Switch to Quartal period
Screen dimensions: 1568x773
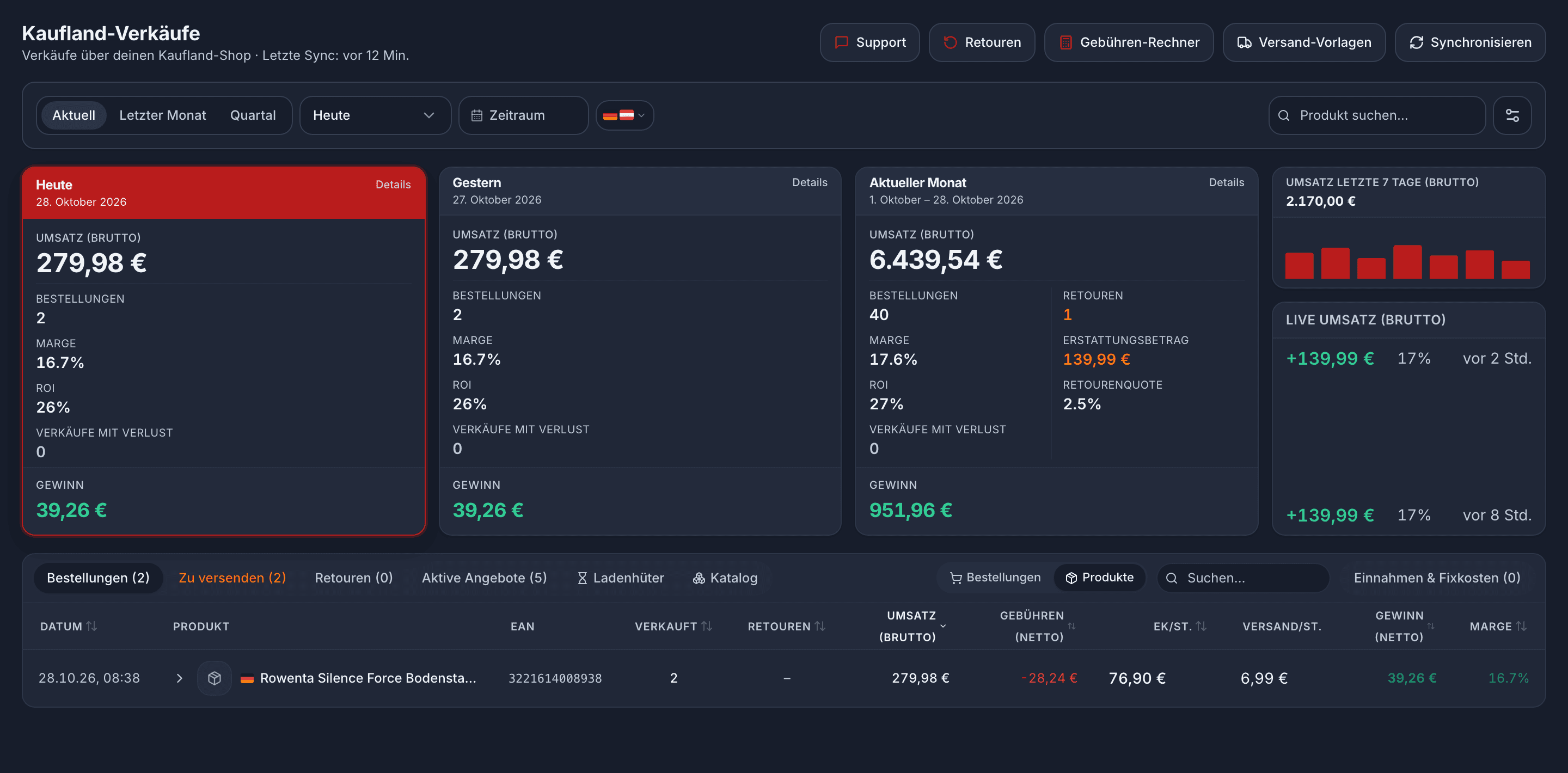(x=253, y=115)
